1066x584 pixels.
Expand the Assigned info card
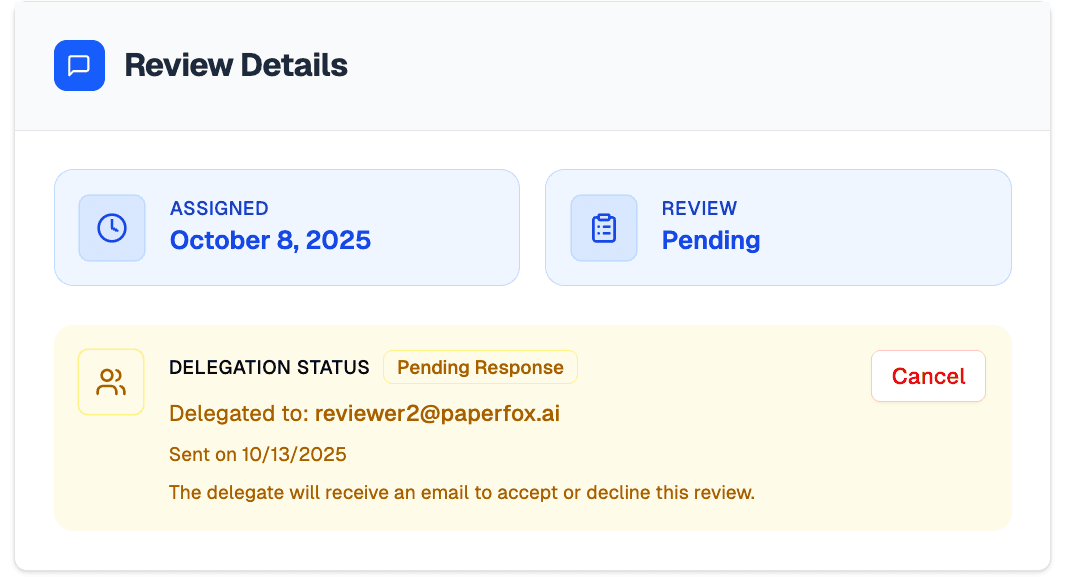point(287,227)
